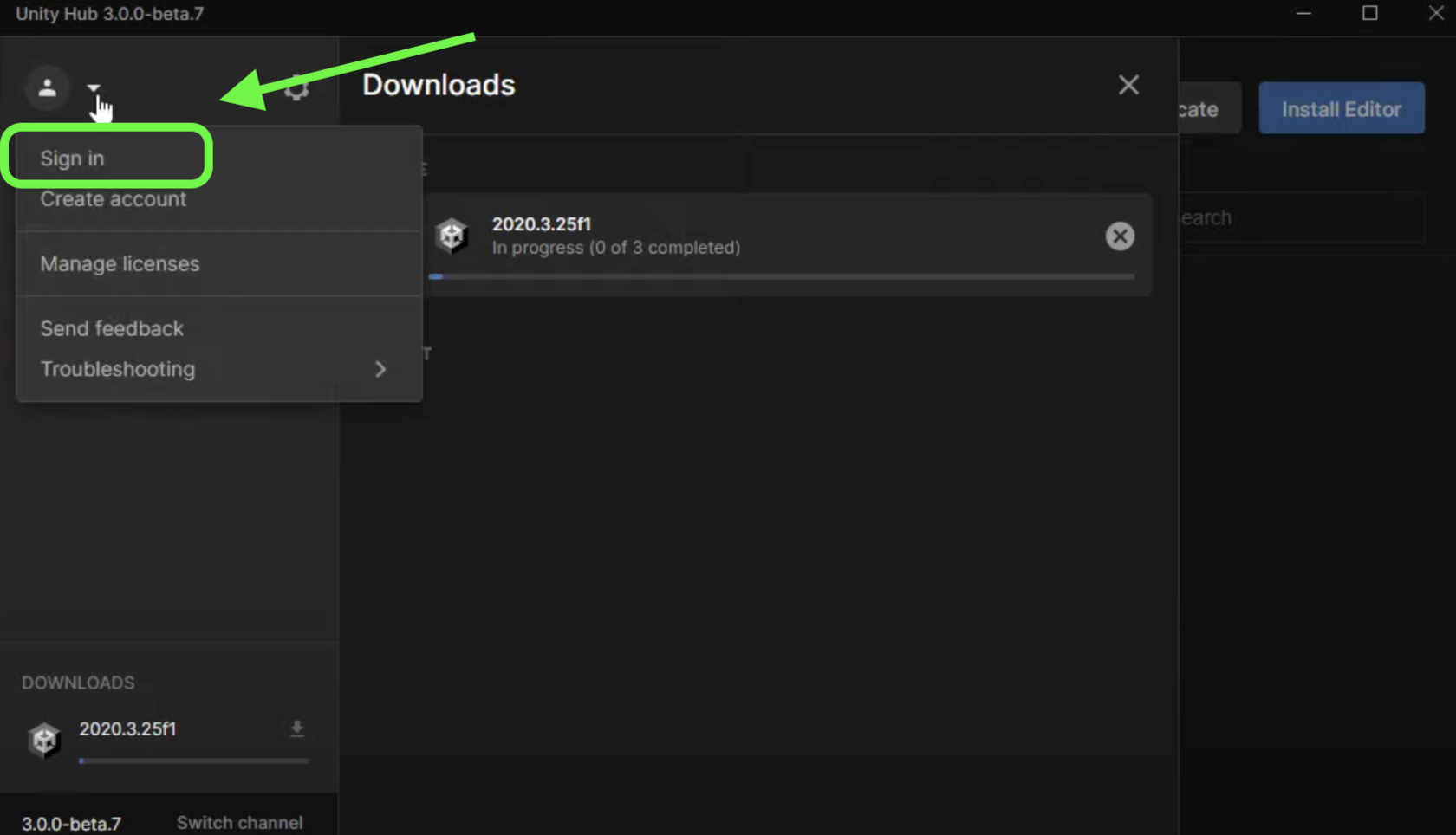Click the Downloads panel heading

tap(439, 85)
